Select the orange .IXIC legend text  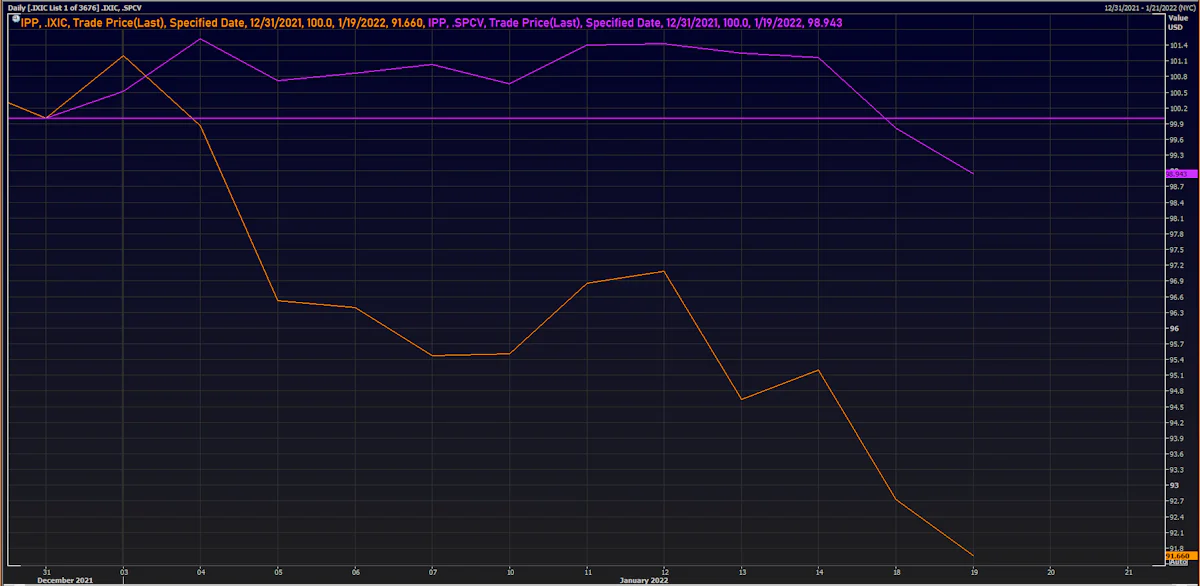pos(223,21)
